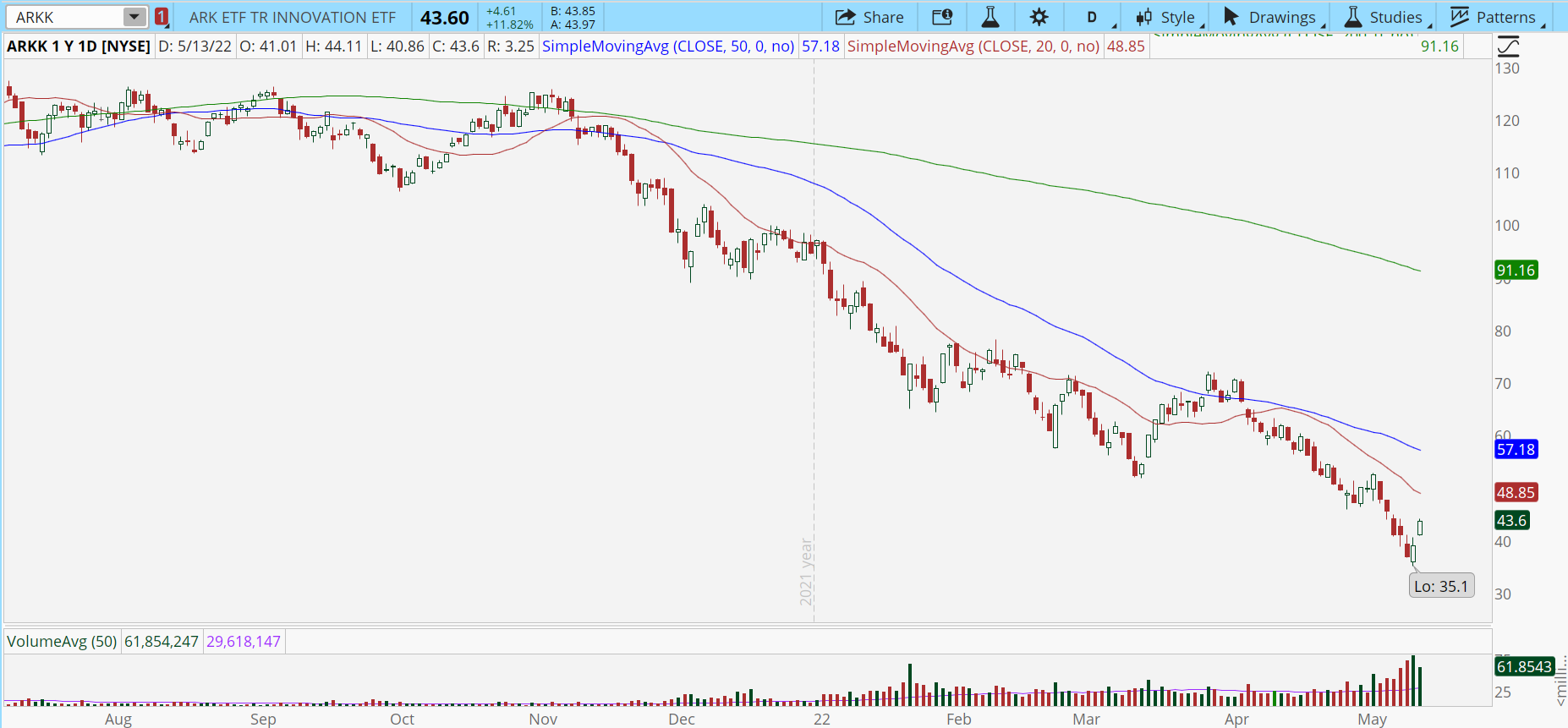Click the blue 57.18 value in the study header
This screenshot has height=728, width=1568.
pyautogui.click(x=820, y=47)
